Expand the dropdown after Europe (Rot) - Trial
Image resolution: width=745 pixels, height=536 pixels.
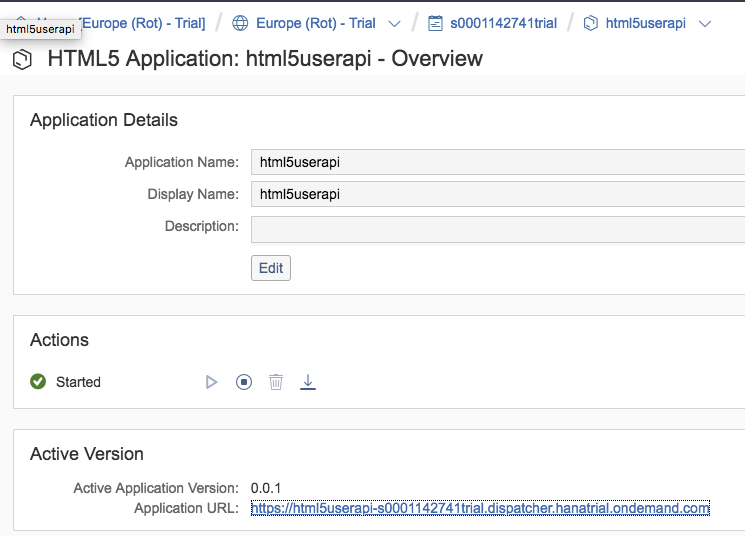pyautogui.click(x=394, y=23)
